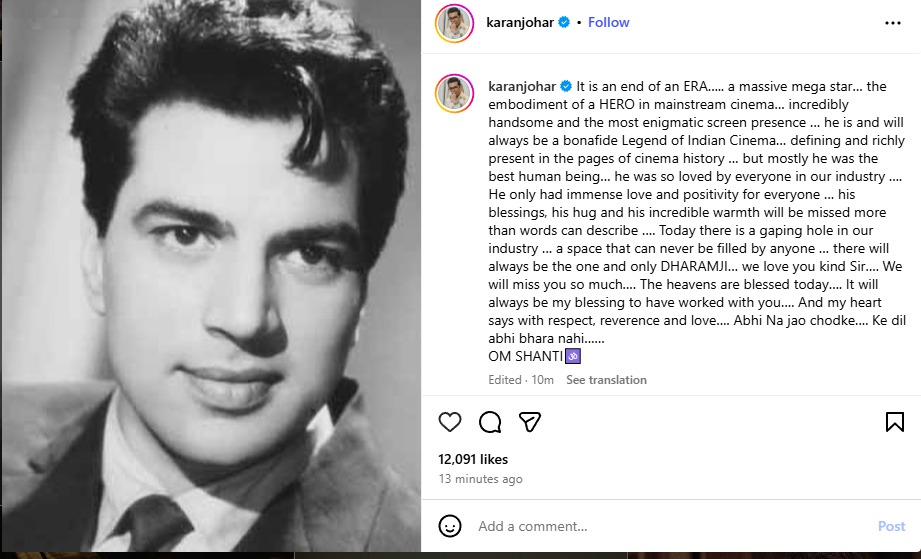Follow the karanjohar account

(x=608, y=22)
